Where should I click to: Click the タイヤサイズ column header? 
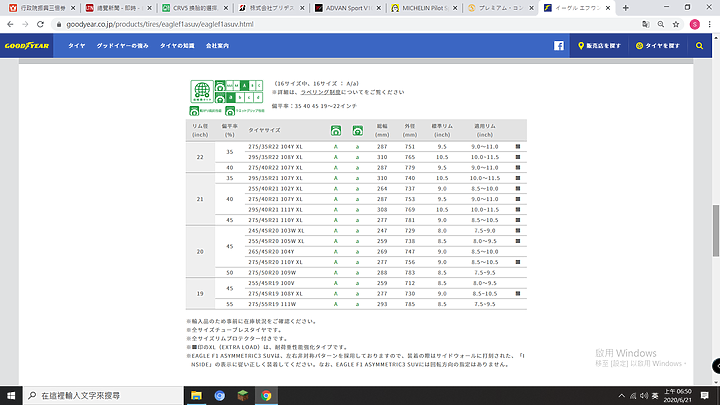(264, 130)
